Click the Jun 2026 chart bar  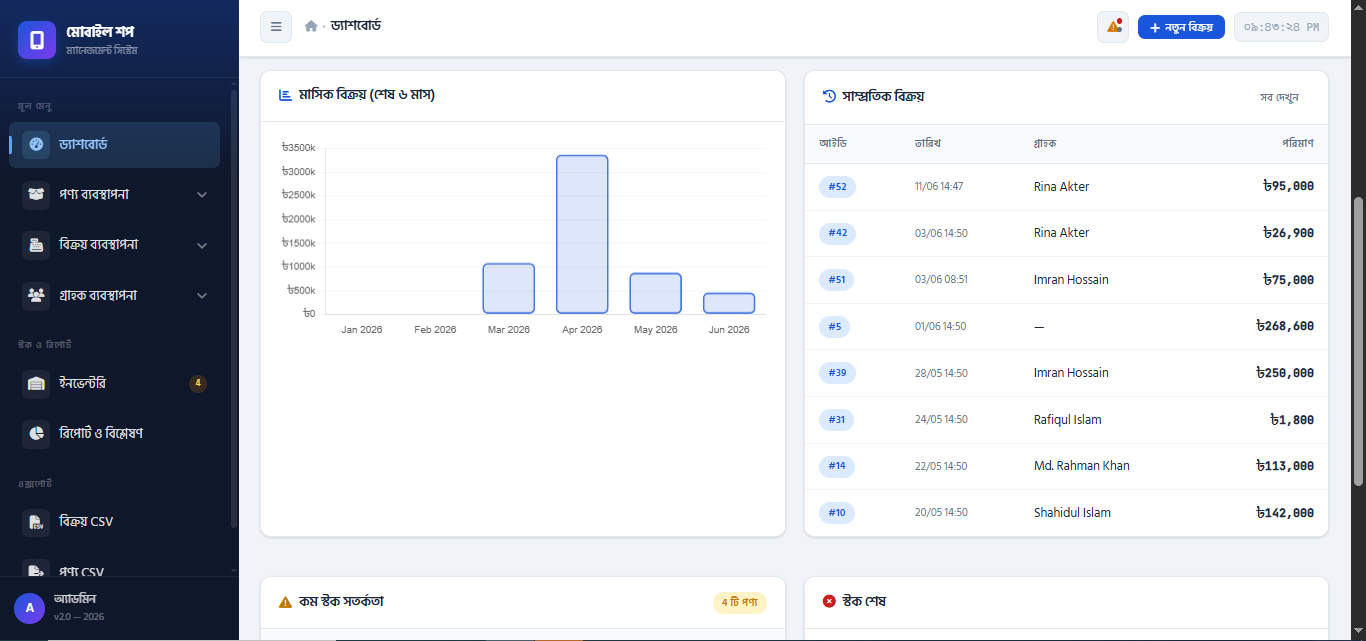[729, 304]
